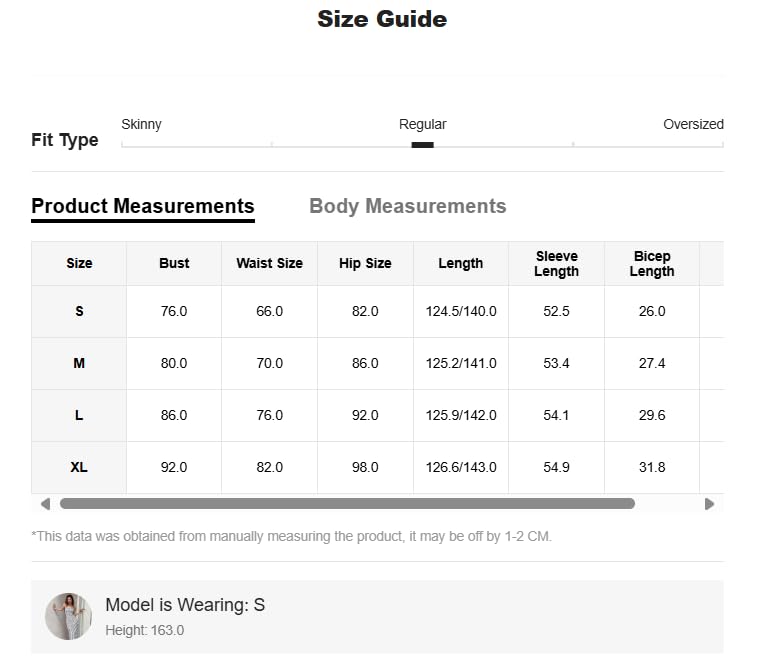Click the horizontal scrollbar under the size table

[x=347, y=504]
